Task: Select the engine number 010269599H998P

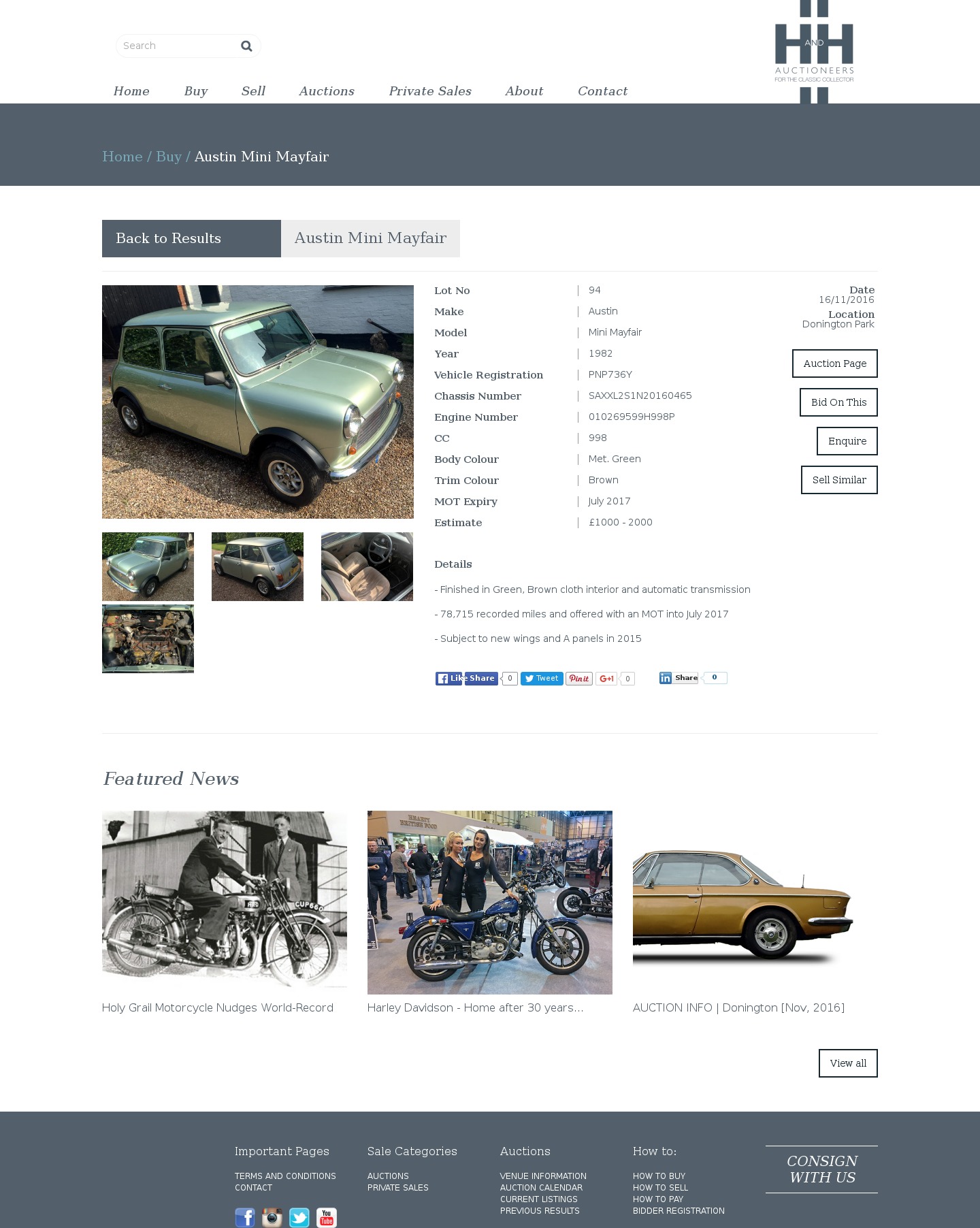Action: (x=632, y=417)
